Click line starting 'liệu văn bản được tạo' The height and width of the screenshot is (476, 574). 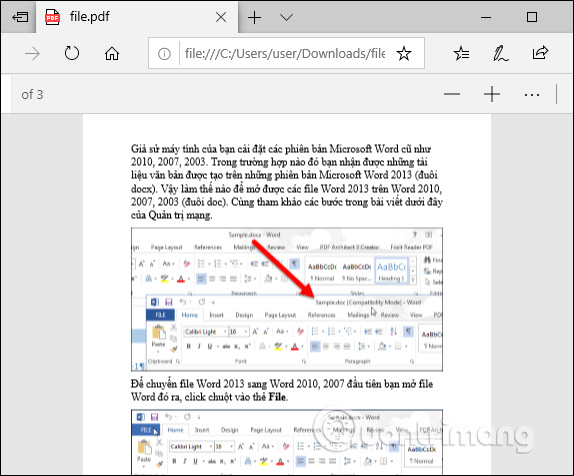click(284, 175)
